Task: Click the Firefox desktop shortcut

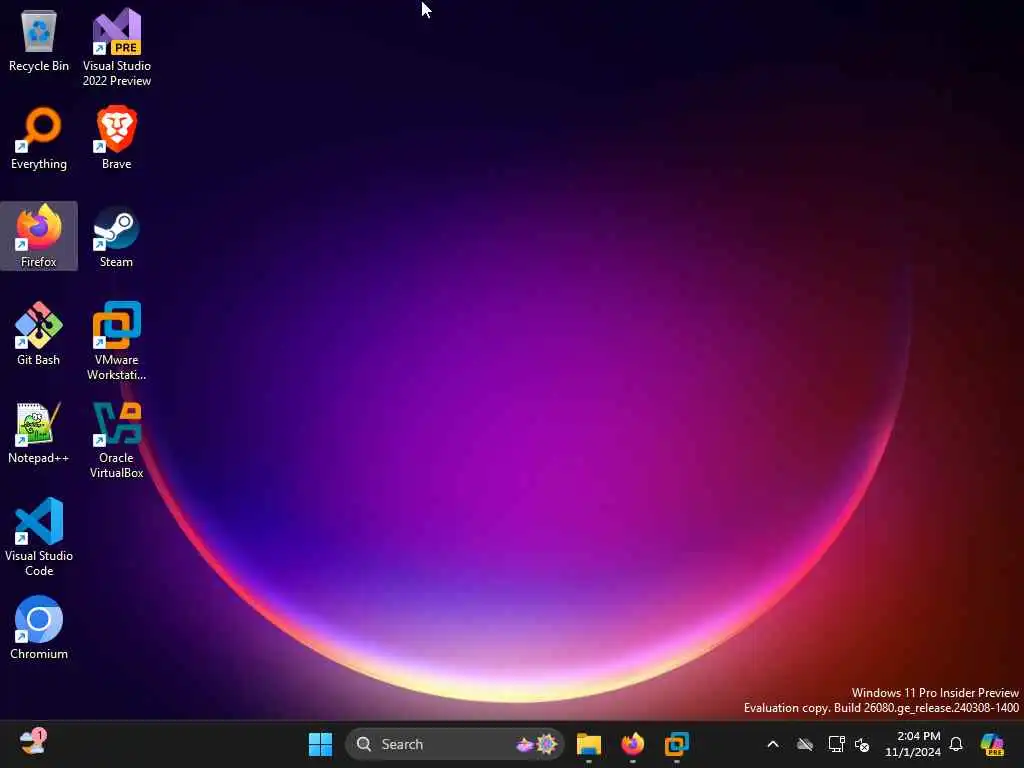Action: [39, 236]
